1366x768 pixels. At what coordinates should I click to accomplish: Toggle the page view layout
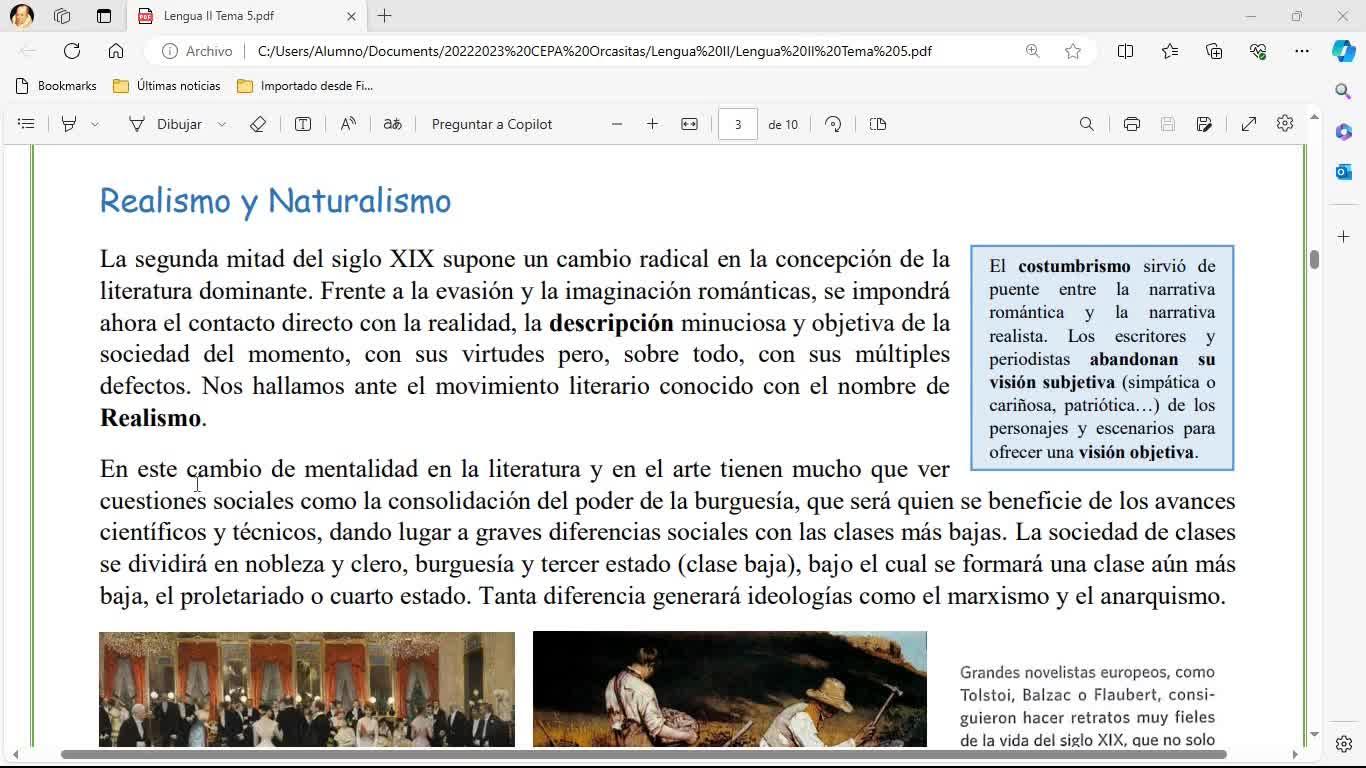coord(878,124)
